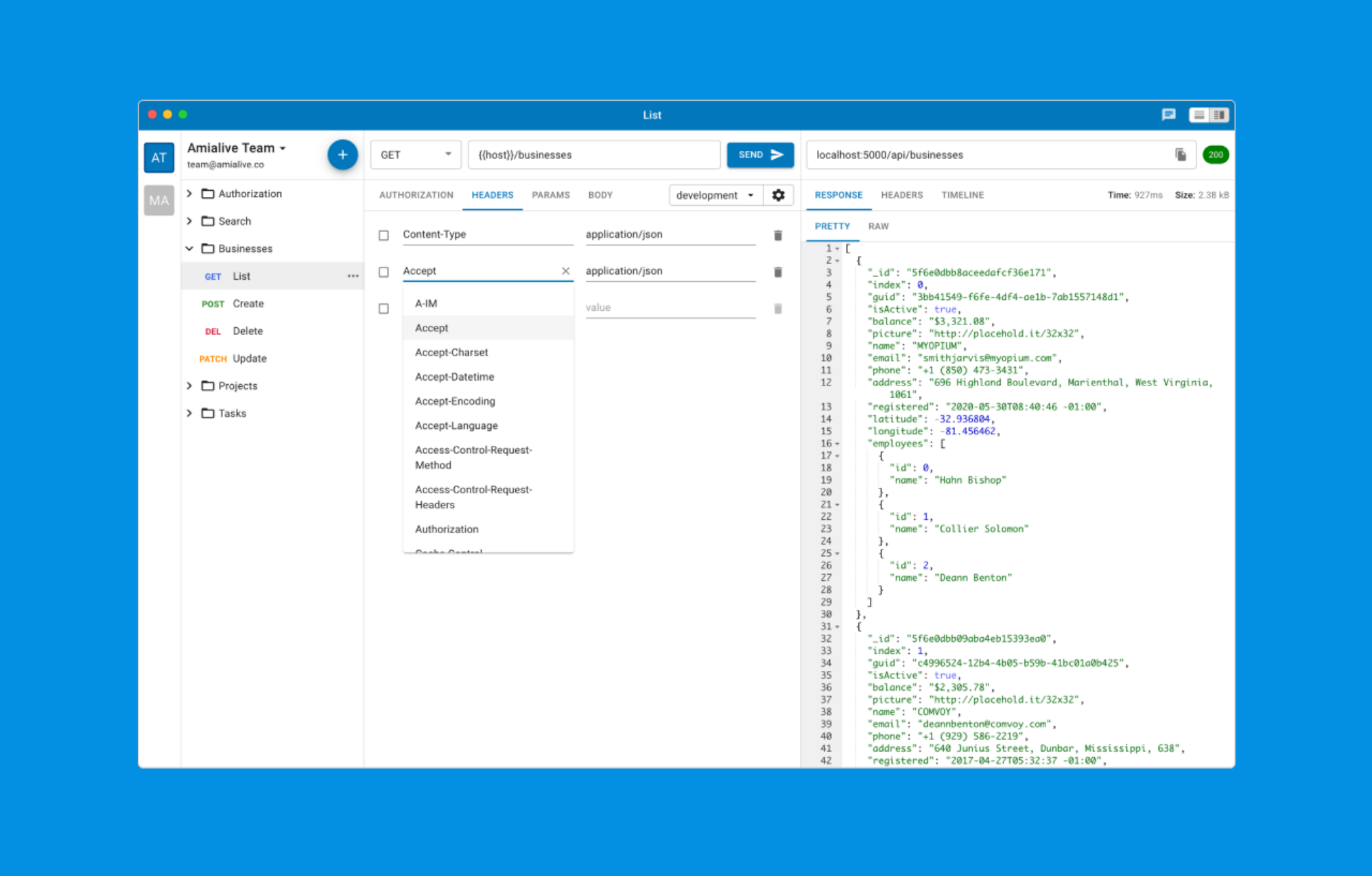Image resolution: width=1372 pixels, height=876 pixels.
Task: Clear the Accept header name field
Action: pos(565,271)
